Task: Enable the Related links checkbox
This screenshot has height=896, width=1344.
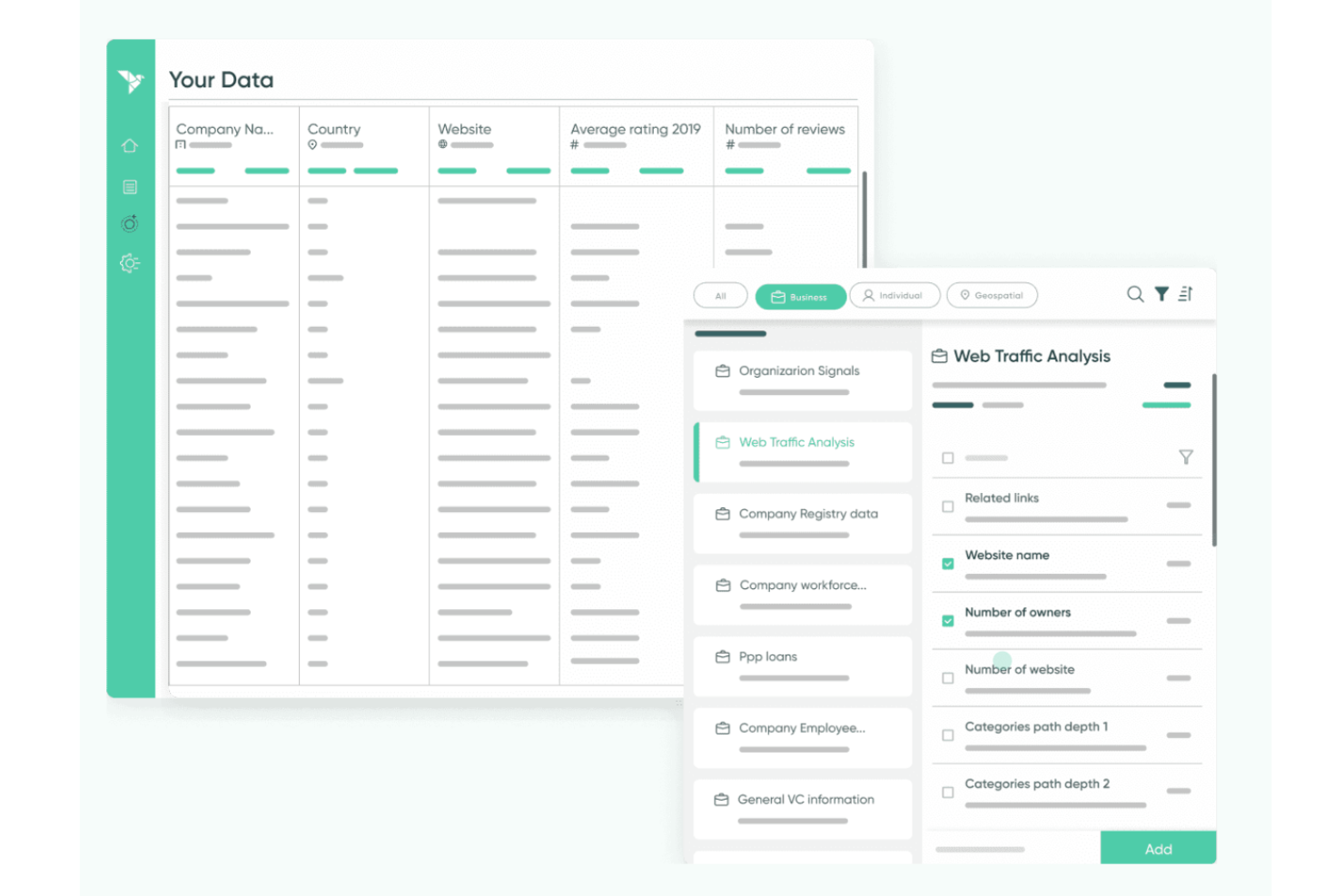Action: [947, 507]
